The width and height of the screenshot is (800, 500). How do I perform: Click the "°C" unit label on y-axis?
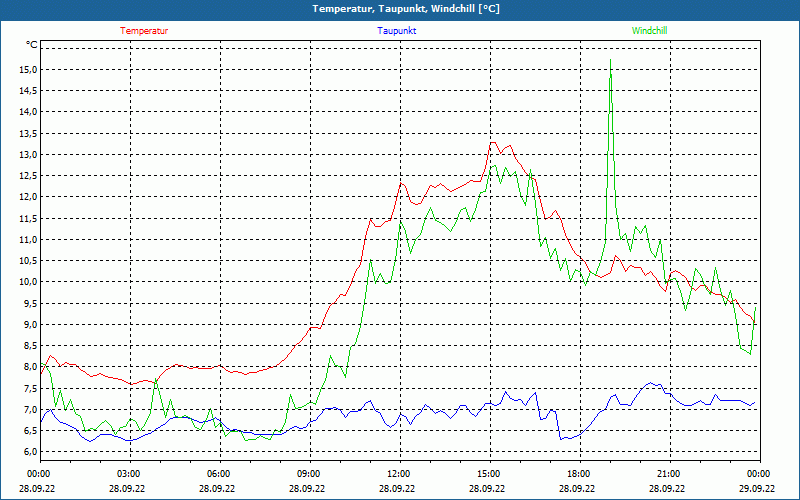coord(32,45)
